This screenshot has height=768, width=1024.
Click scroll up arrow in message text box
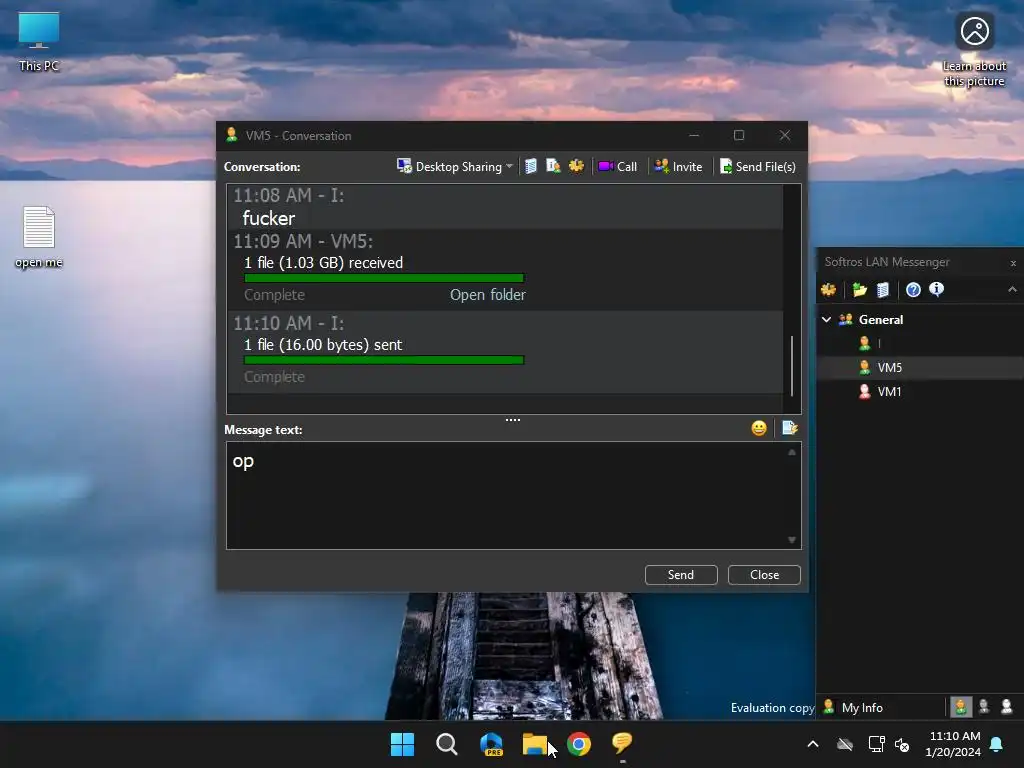point(792,452)
